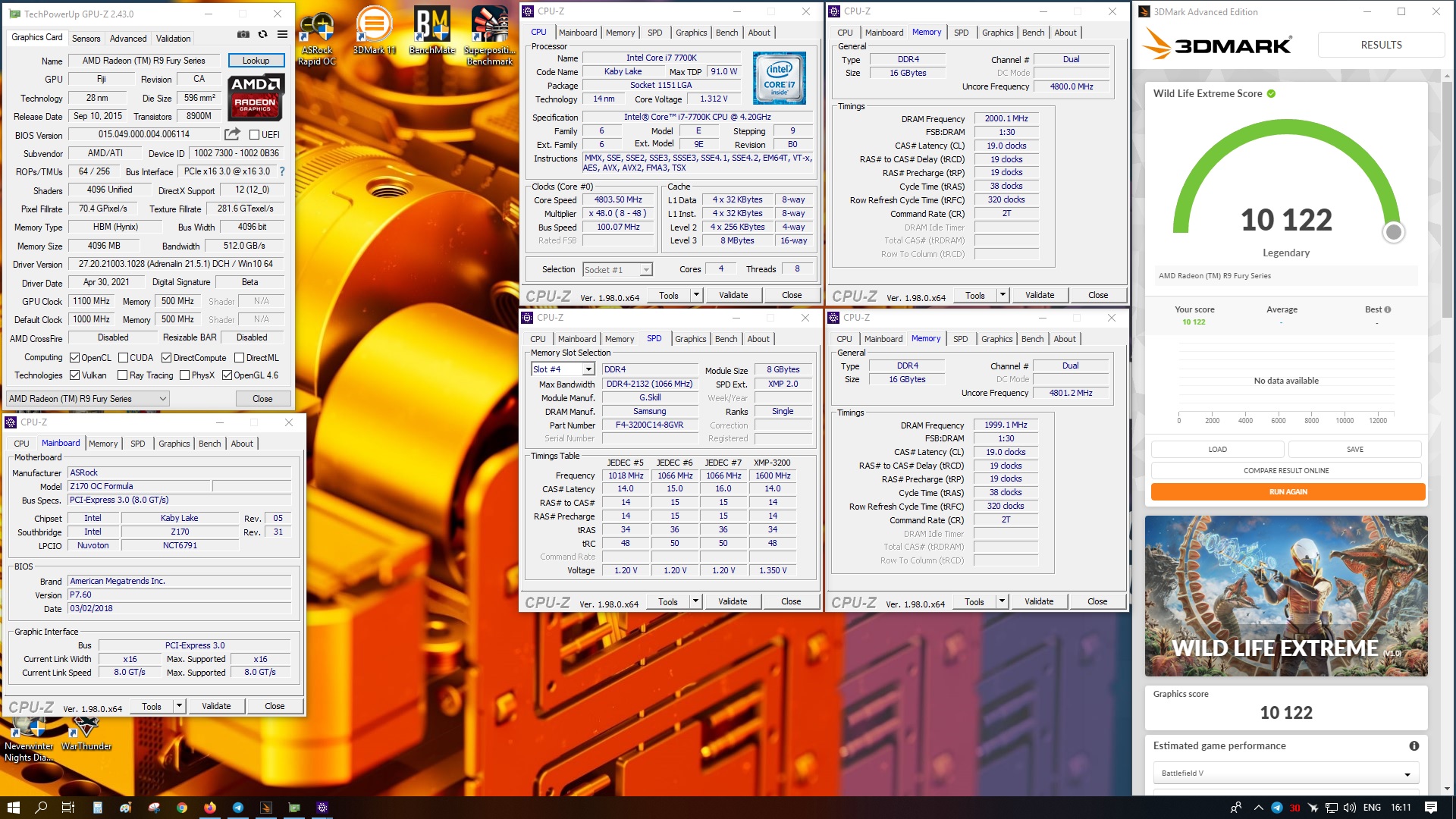Image resolution: width=1456 pixels, height=819 pixels.
Task: Open Task View on the taskbar
Action: coord(67,808)
